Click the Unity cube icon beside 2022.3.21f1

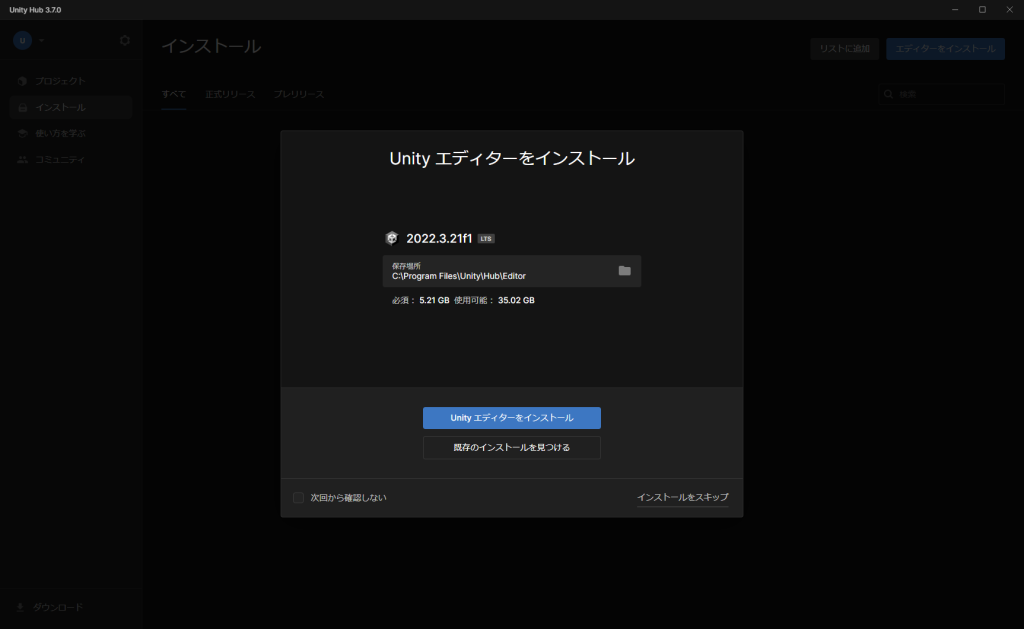392,238
